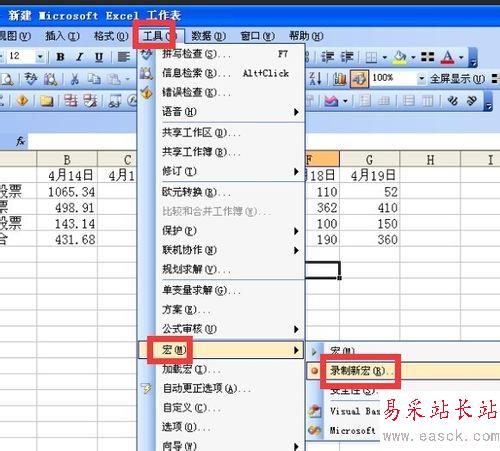
Task: Toggle Italic formatting
Action: pos(79,57)
